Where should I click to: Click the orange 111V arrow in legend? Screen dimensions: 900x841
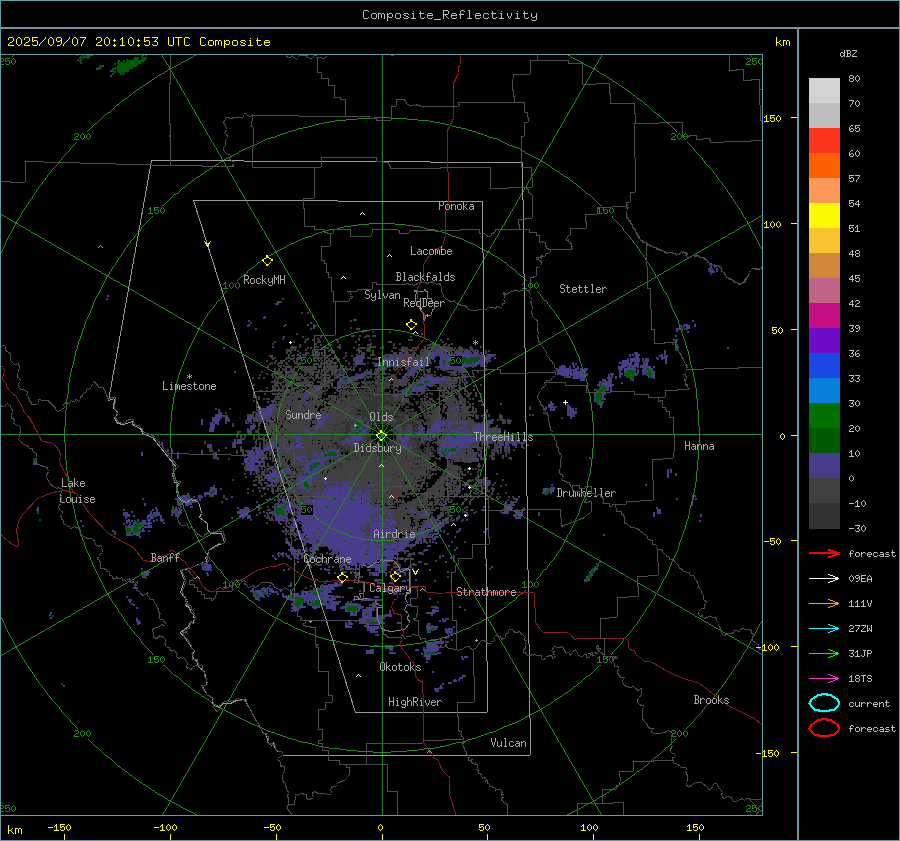(x=824, y=603)
